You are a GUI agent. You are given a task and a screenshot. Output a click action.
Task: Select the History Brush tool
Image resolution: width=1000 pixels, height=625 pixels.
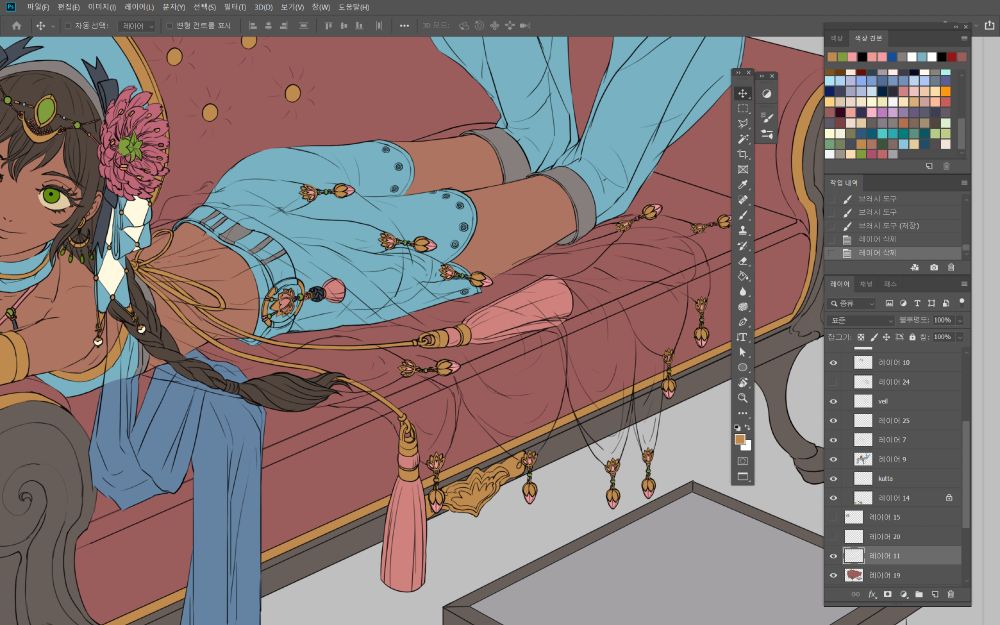tap(742, 246)
